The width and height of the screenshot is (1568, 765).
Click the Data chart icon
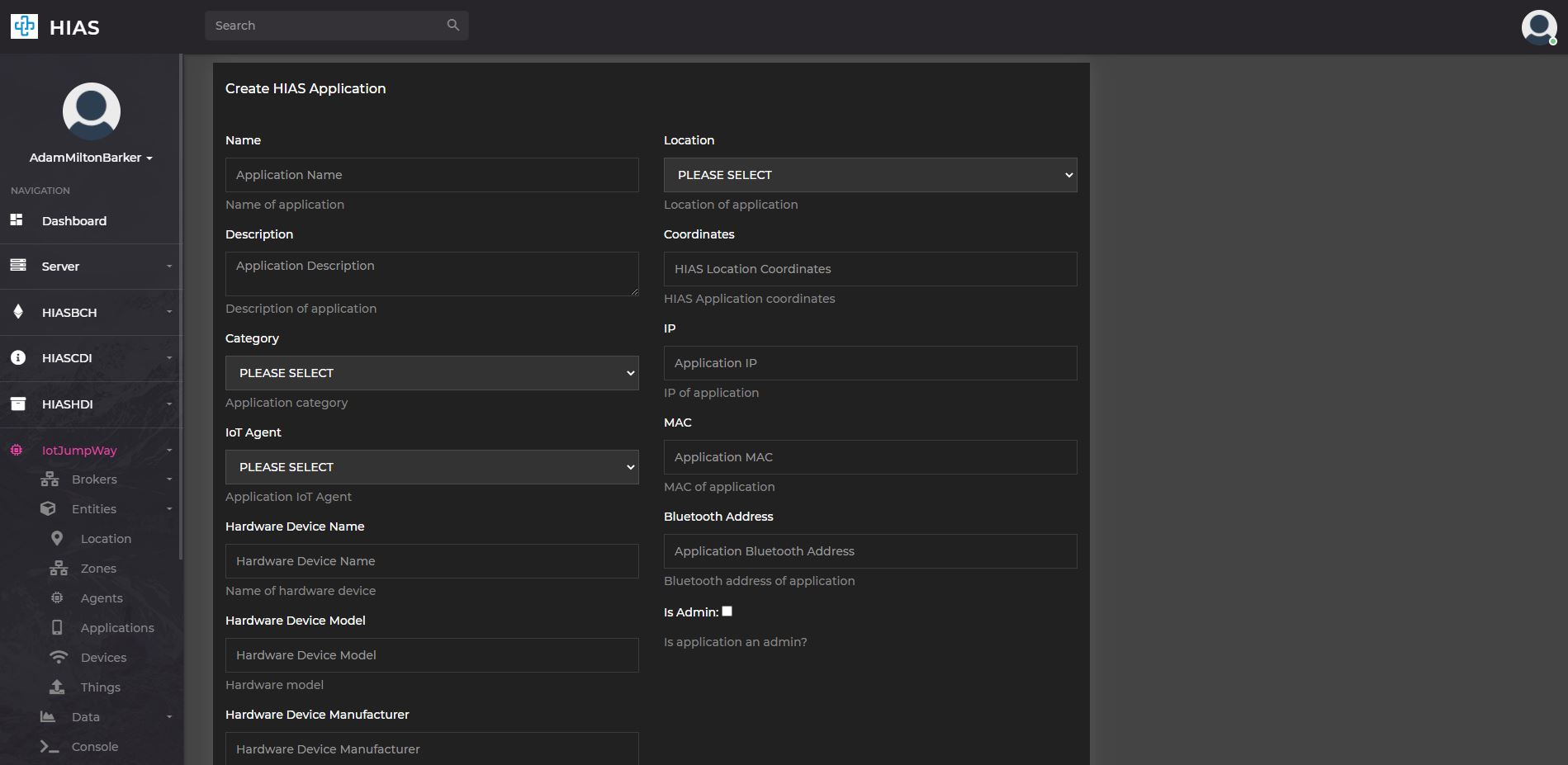coord(48,716)
